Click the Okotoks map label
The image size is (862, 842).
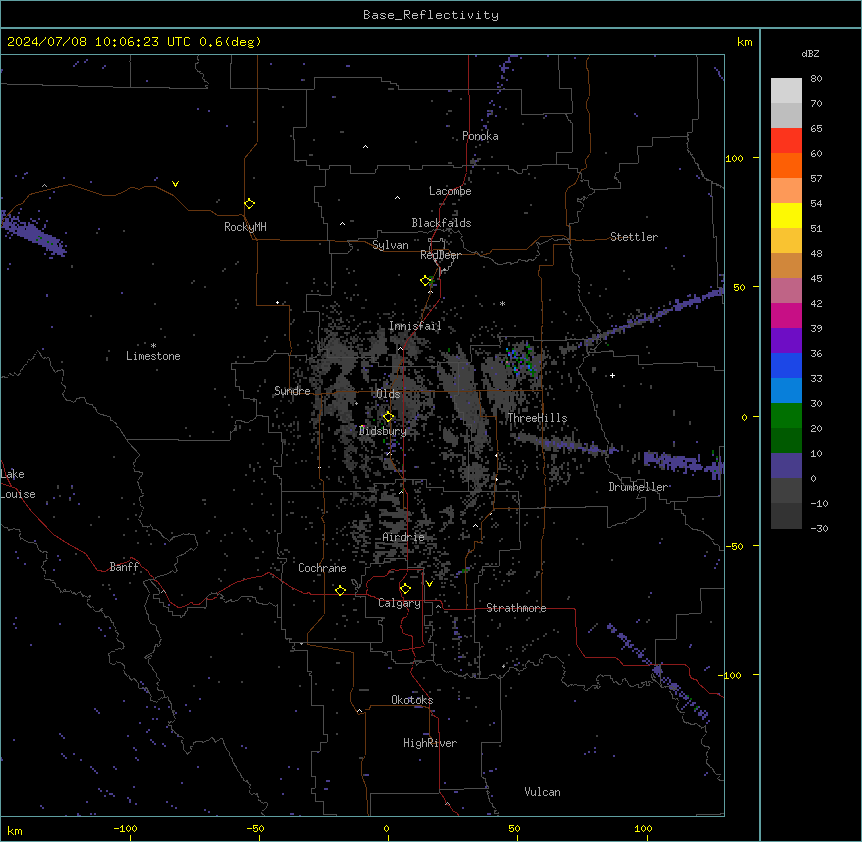[412, 700]
